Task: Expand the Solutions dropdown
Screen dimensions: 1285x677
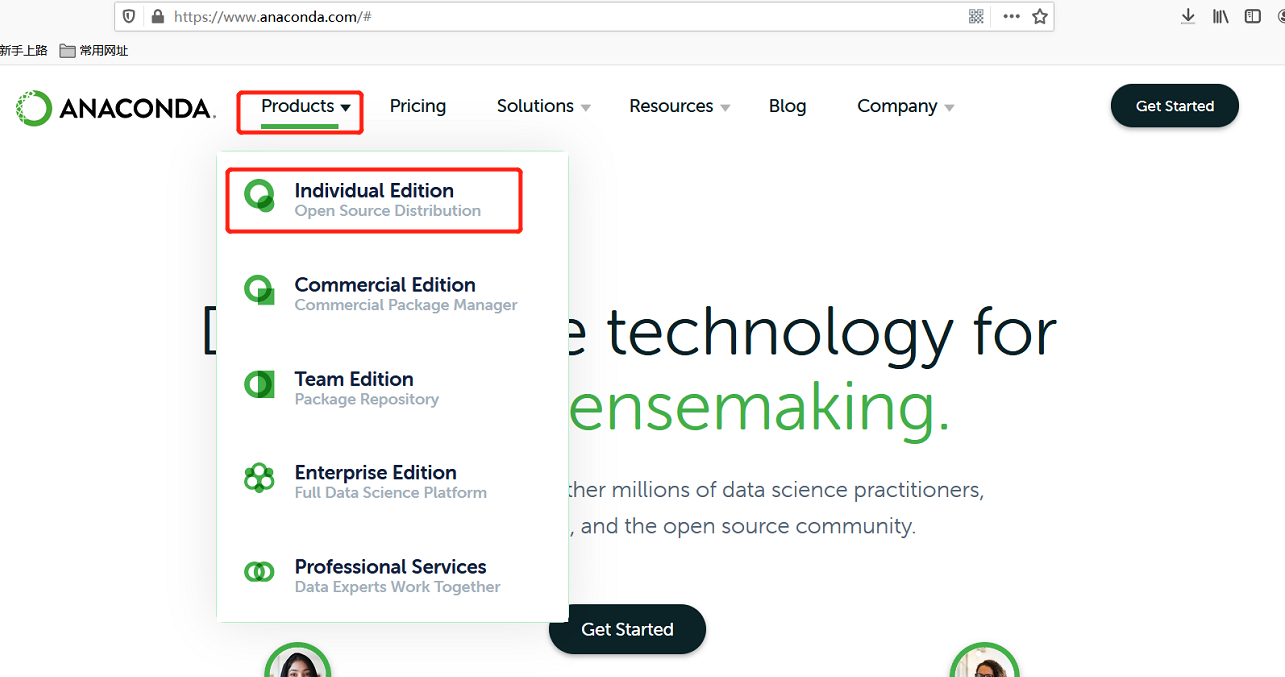Action: point(544,106)
